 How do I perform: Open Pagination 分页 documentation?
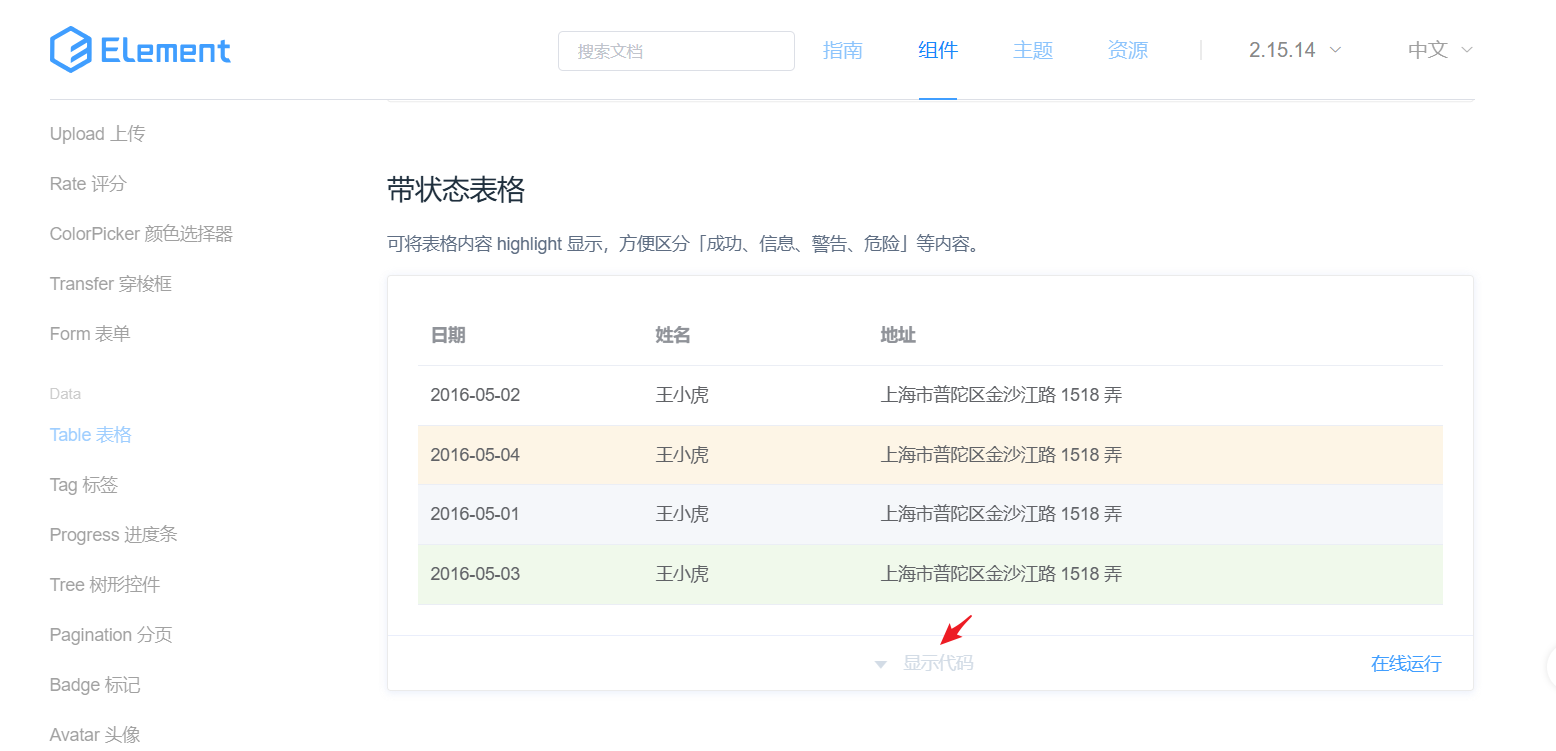[x=110, y=634]
